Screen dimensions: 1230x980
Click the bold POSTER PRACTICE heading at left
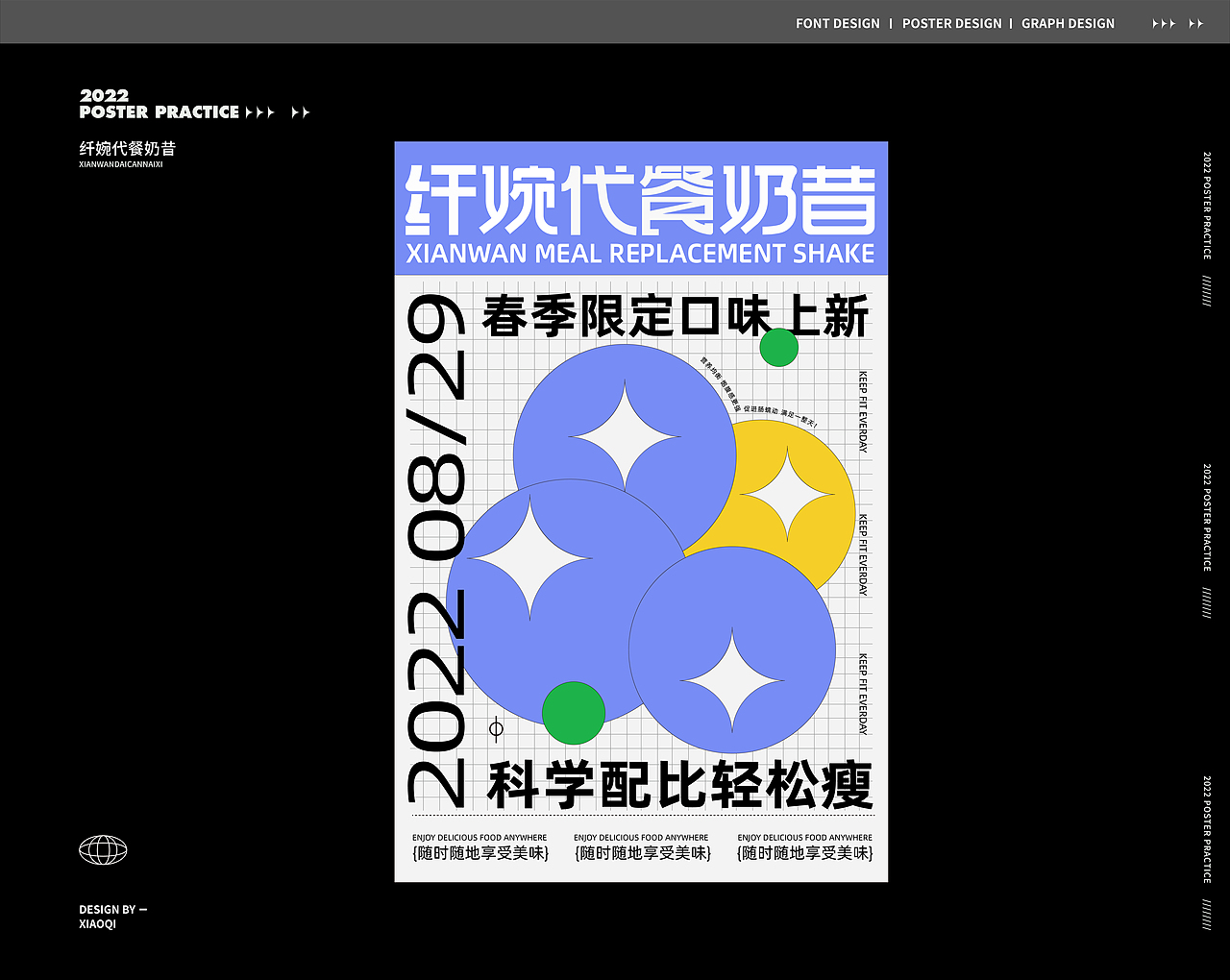160,112
